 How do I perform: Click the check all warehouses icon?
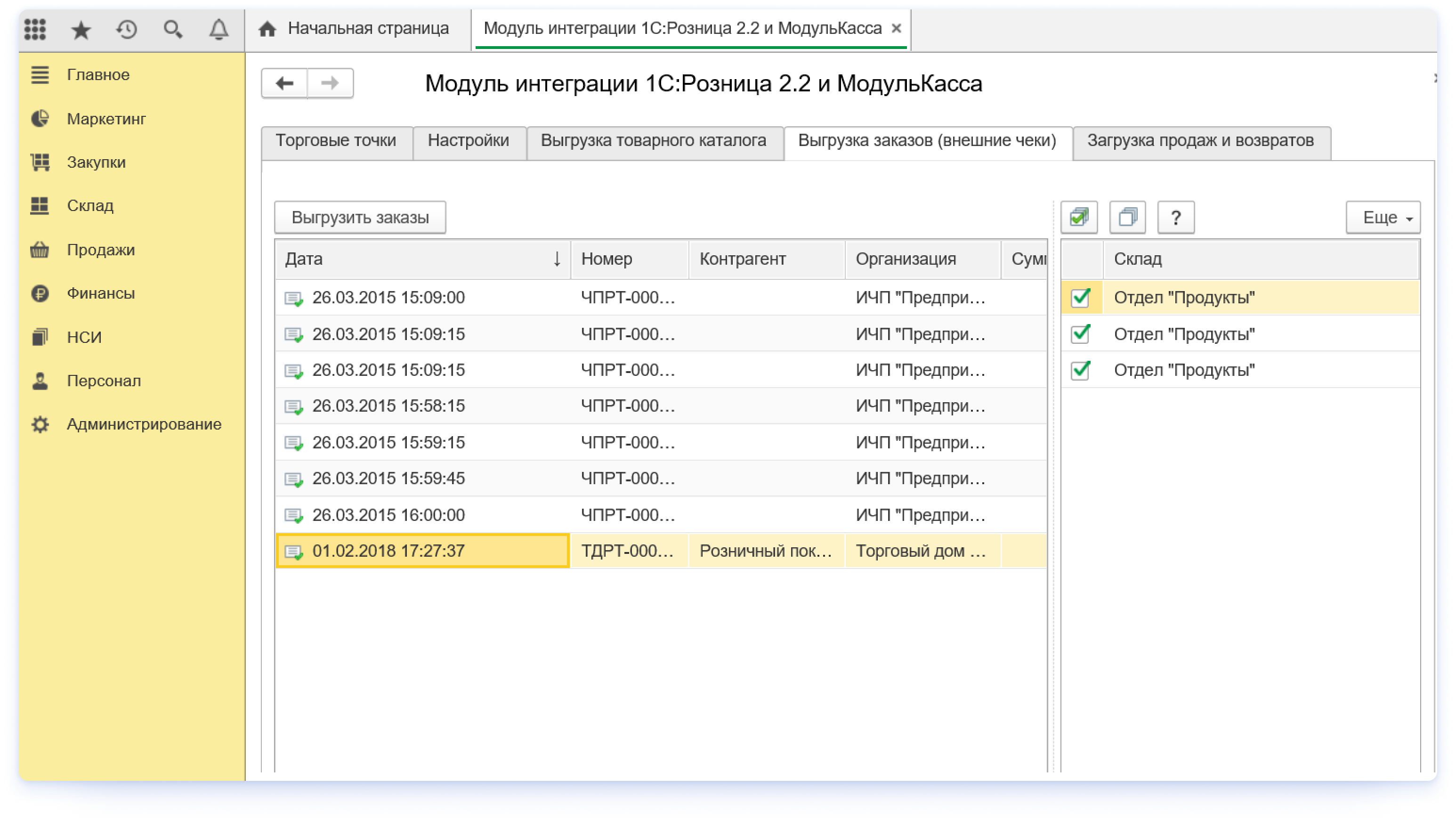pos(1079,217)
